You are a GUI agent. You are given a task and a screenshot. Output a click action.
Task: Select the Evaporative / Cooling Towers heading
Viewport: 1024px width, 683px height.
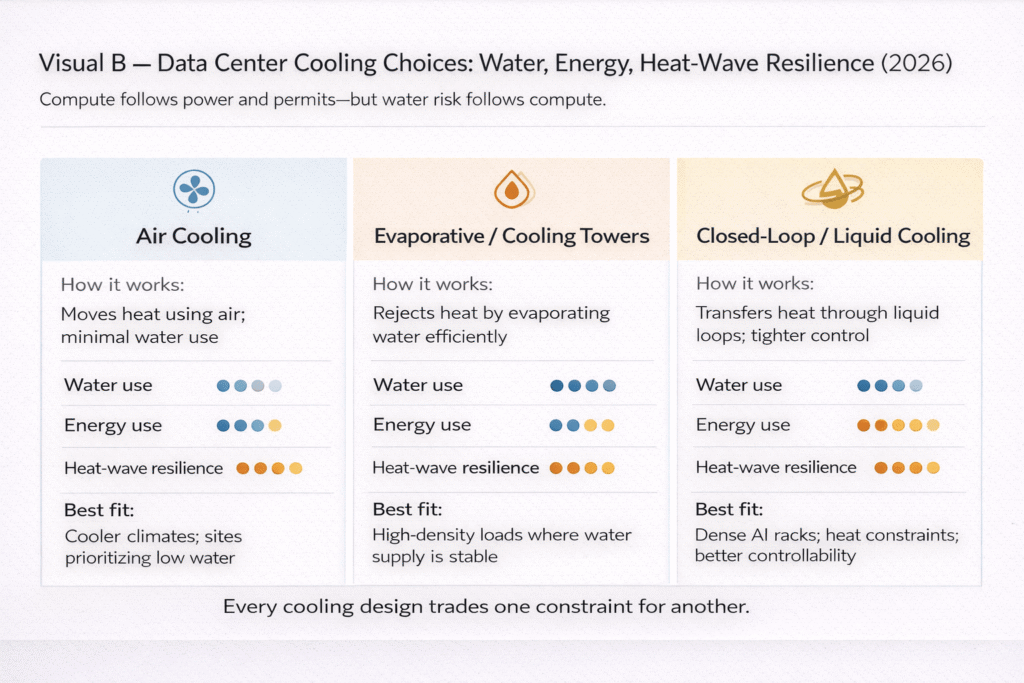point(511,237)
